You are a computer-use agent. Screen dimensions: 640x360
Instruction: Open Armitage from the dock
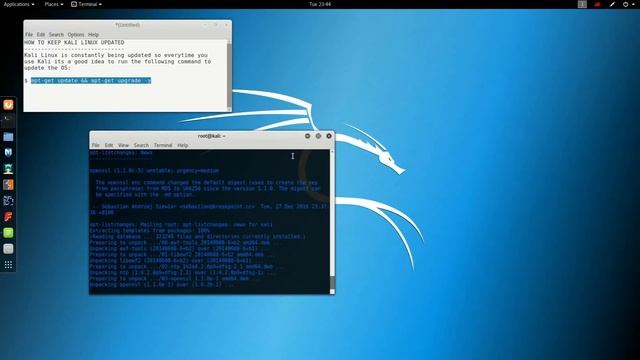8,169
